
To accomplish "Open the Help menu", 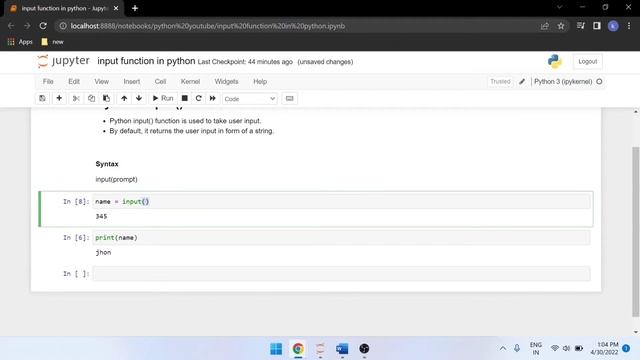I will pos(260,82).
